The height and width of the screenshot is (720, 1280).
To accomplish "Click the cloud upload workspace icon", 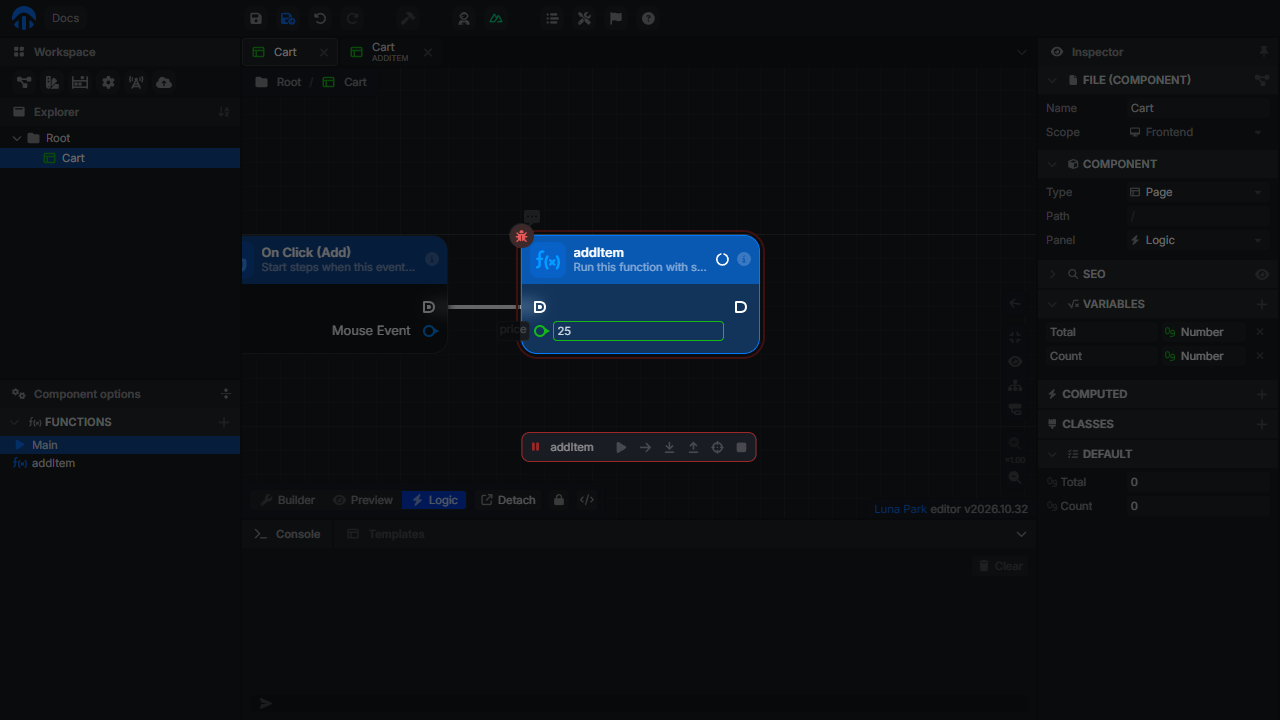I will click(x=164, y=82).
